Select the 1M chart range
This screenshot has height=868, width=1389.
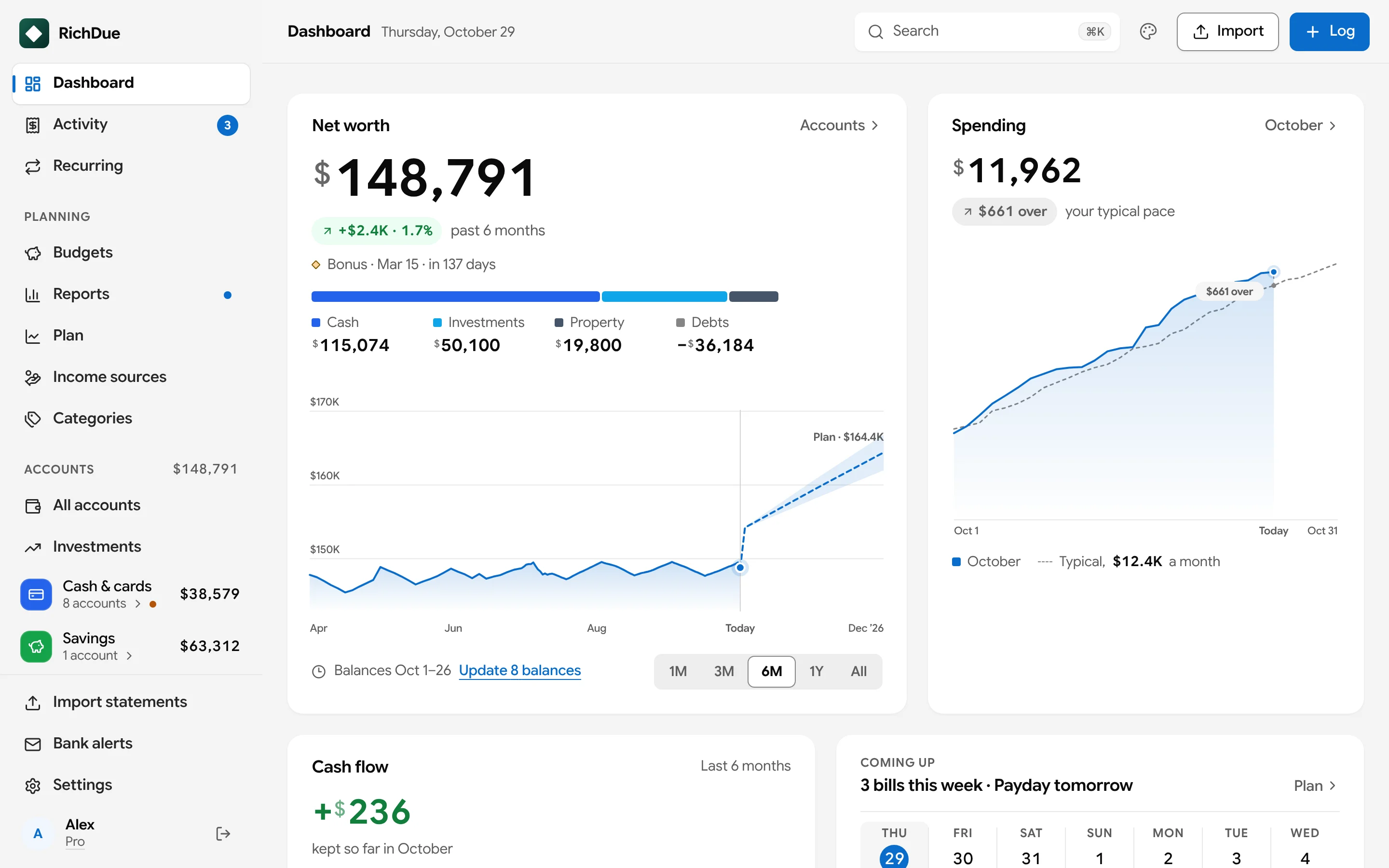(x=678, y=671)
